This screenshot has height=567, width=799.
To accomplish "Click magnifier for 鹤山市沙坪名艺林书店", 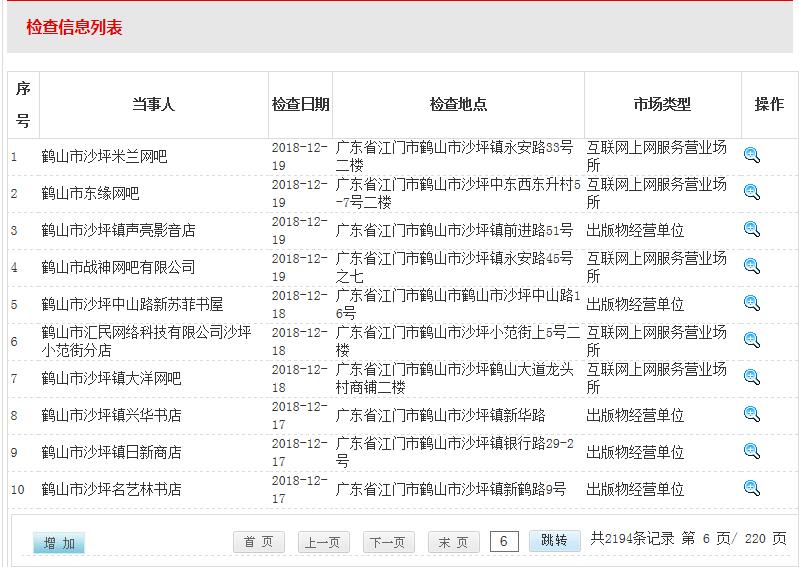I will tap(752, 488).
